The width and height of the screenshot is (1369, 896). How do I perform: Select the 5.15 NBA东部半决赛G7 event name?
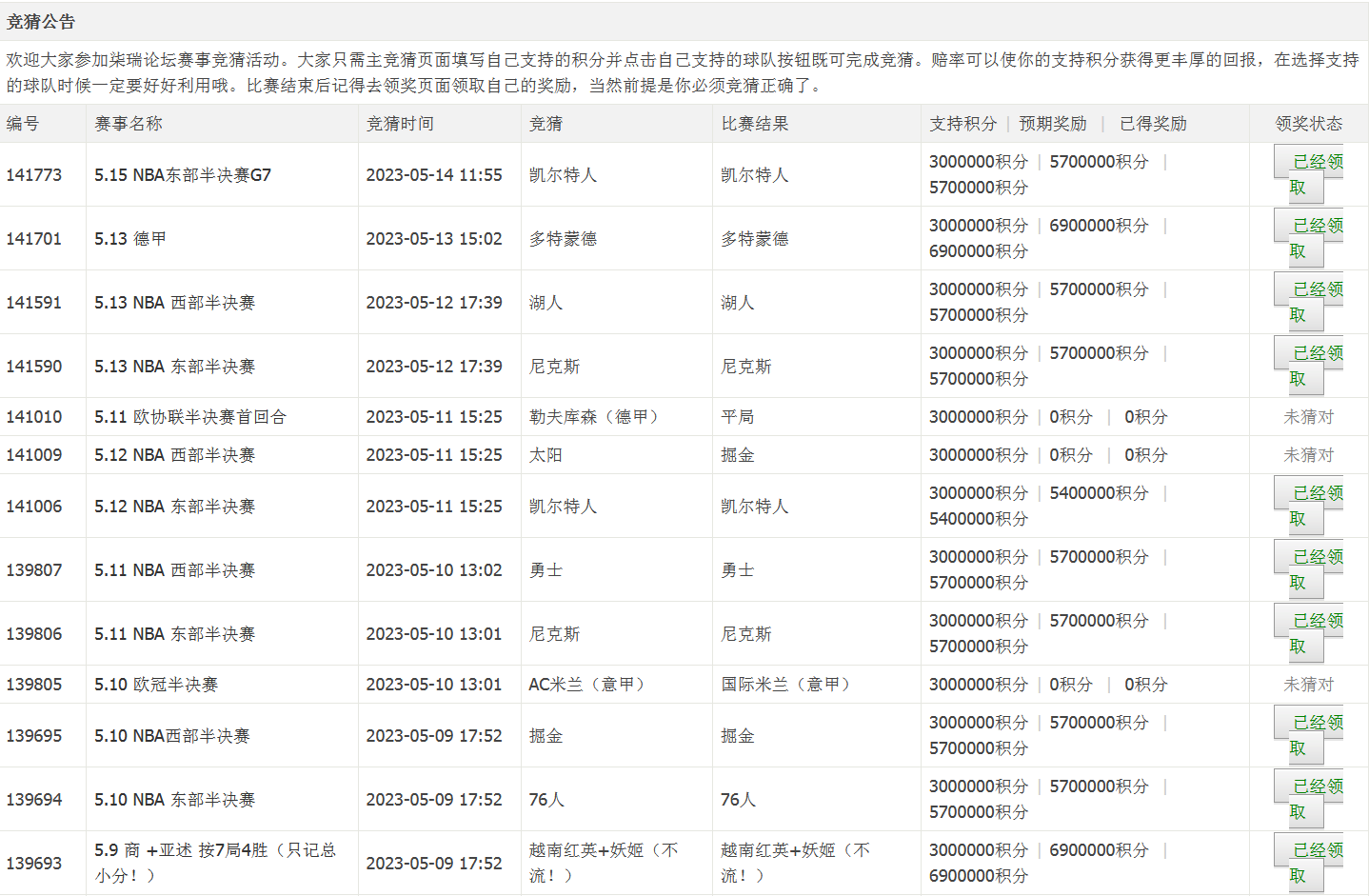[183, 175]
